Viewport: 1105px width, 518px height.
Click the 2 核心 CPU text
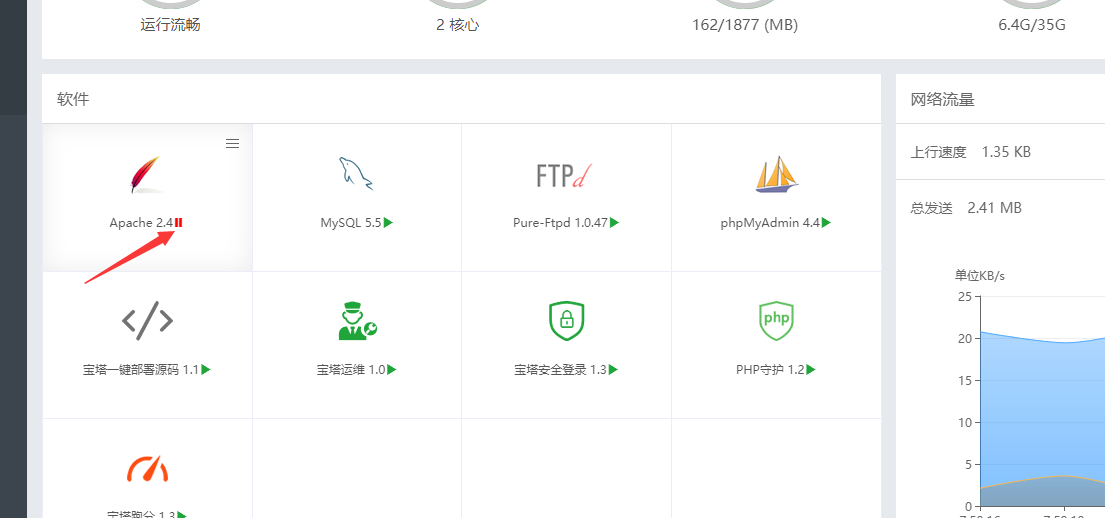(x=457, y=25)
